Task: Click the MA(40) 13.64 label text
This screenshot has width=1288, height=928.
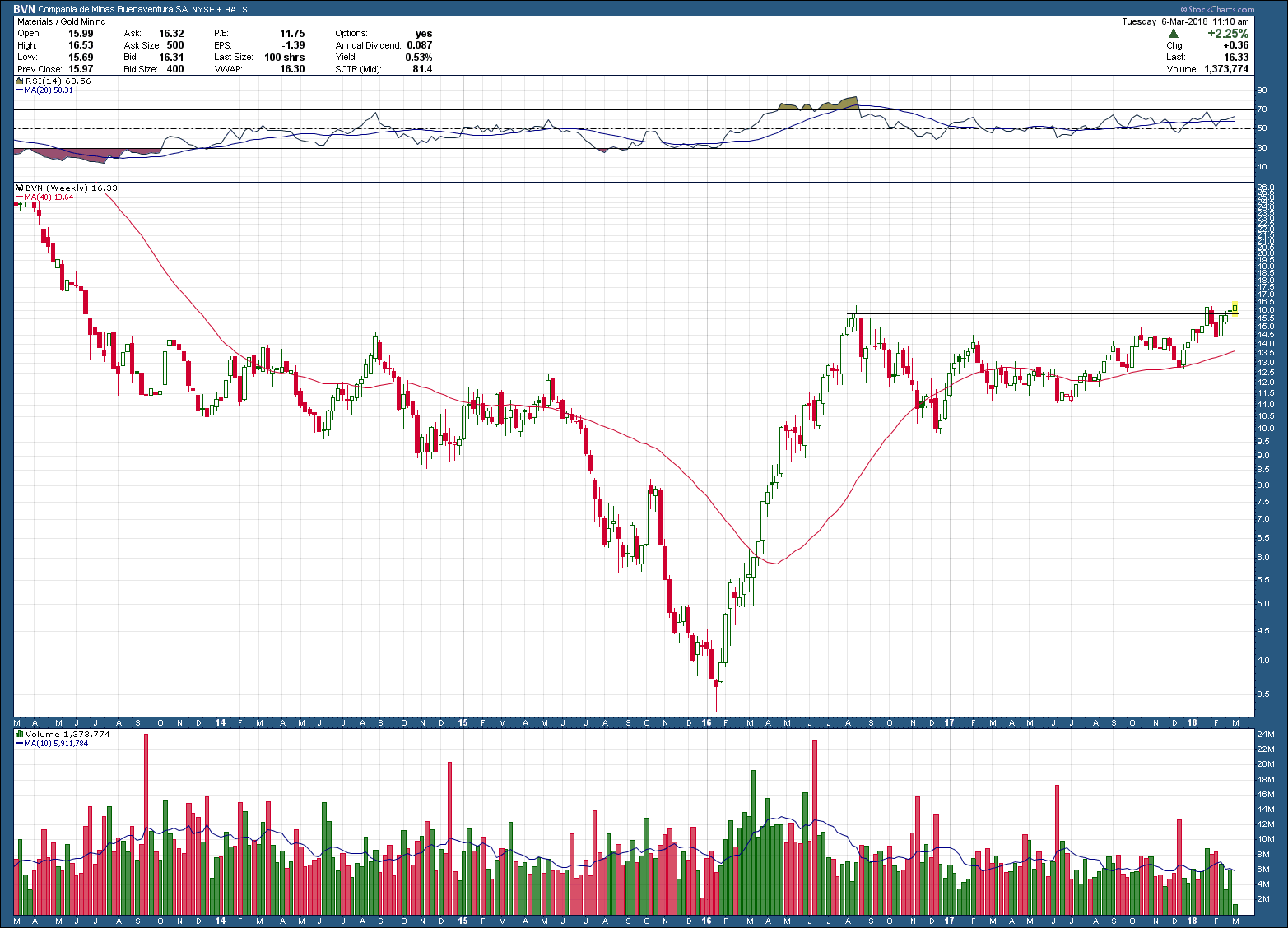Action: (x=49, y=197)
